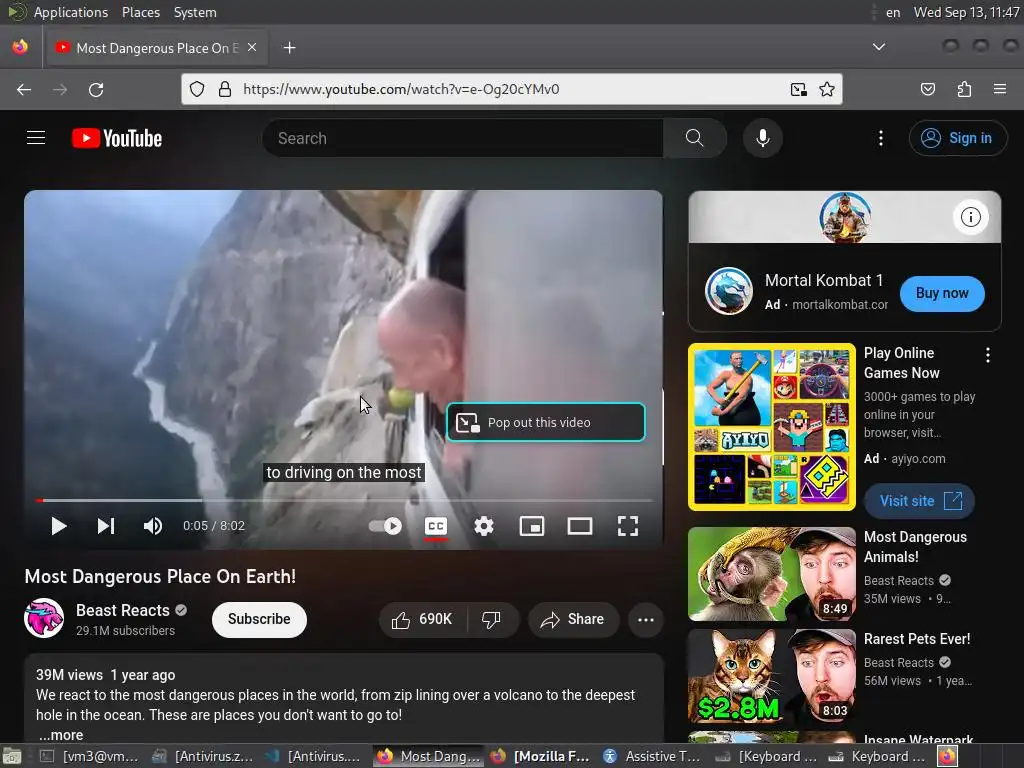
Task: Open the YouTube guide hamburger menu
Action: pos(36,138)
